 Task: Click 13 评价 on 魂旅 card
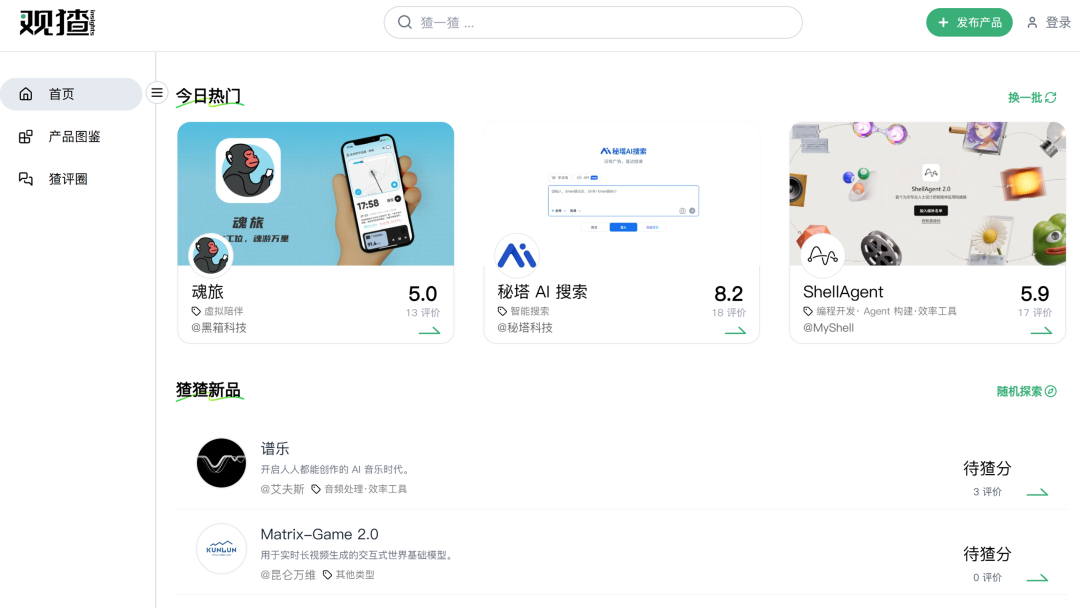click(x=423, y=313)
